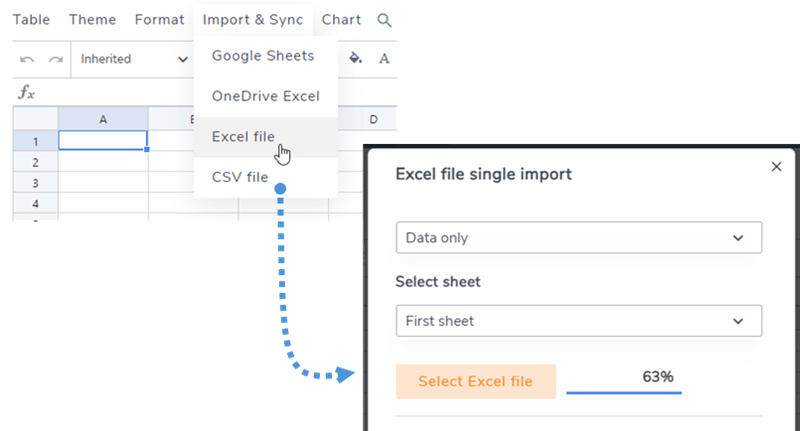Viewport: 800px width, 431px height.
Task: Expand the Data only dropdown
Action: click(x=578, y=238)
